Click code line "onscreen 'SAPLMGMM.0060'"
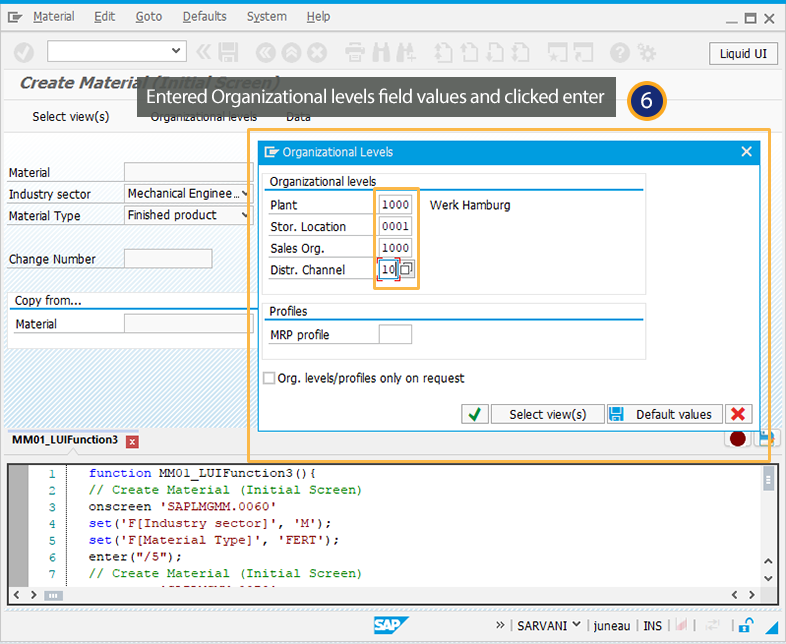786x644 pixels. [x=182, y=507]
